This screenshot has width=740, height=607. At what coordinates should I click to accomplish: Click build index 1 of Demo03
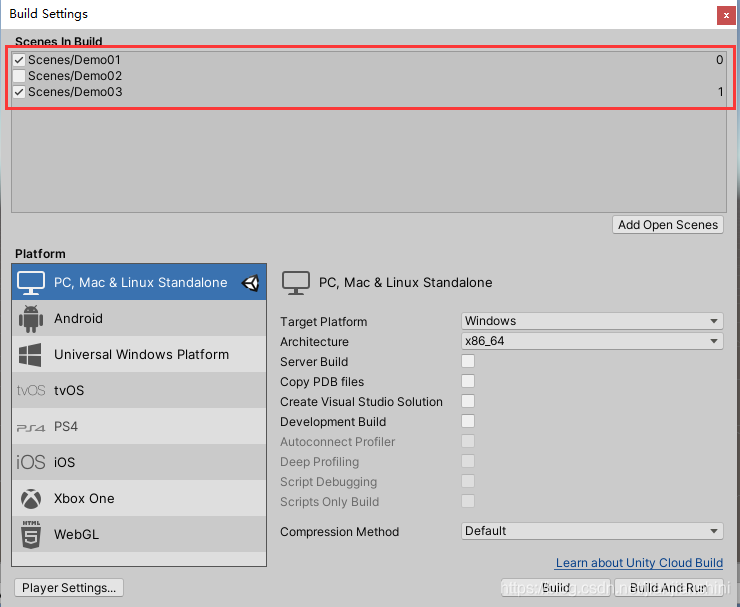720,92
